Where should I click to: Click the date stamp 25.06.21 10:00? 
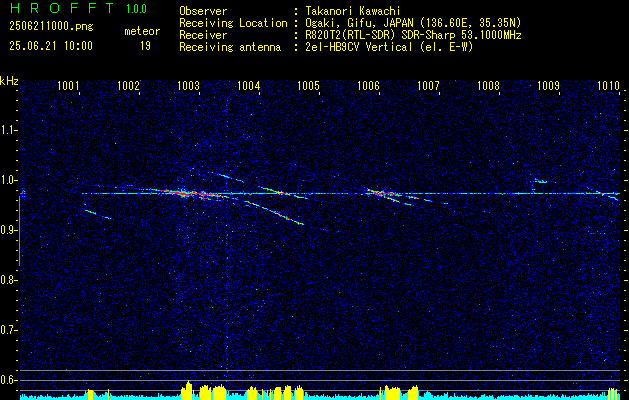[51, 46]
